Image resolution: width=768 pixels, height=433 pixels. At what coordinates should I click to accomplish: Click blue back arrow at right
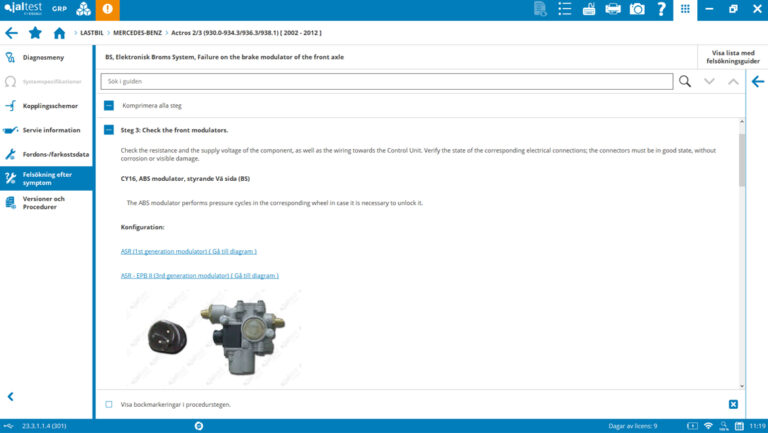coord(758,81)
